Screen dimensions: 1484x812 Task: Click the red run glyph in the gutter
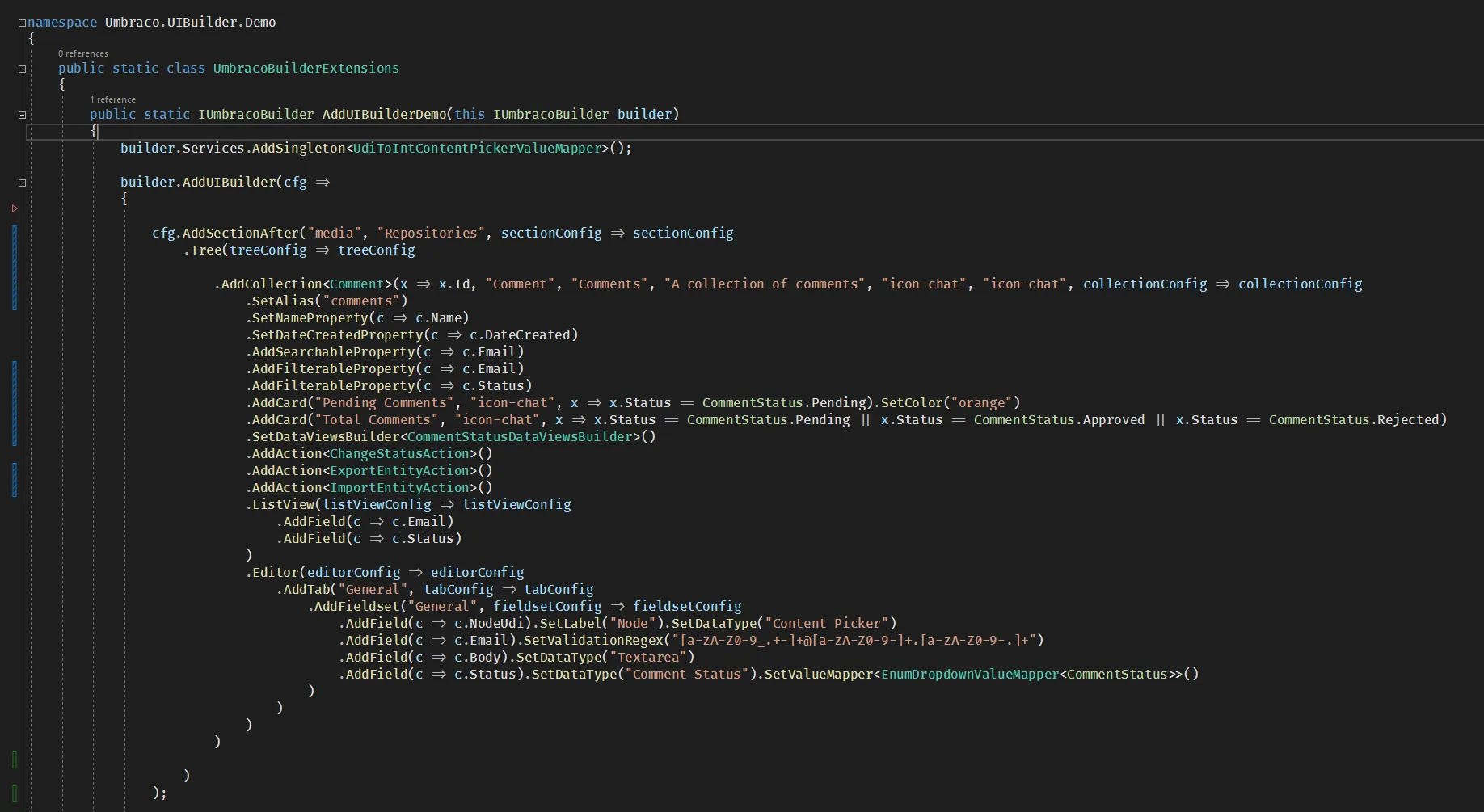pos(15,209)
